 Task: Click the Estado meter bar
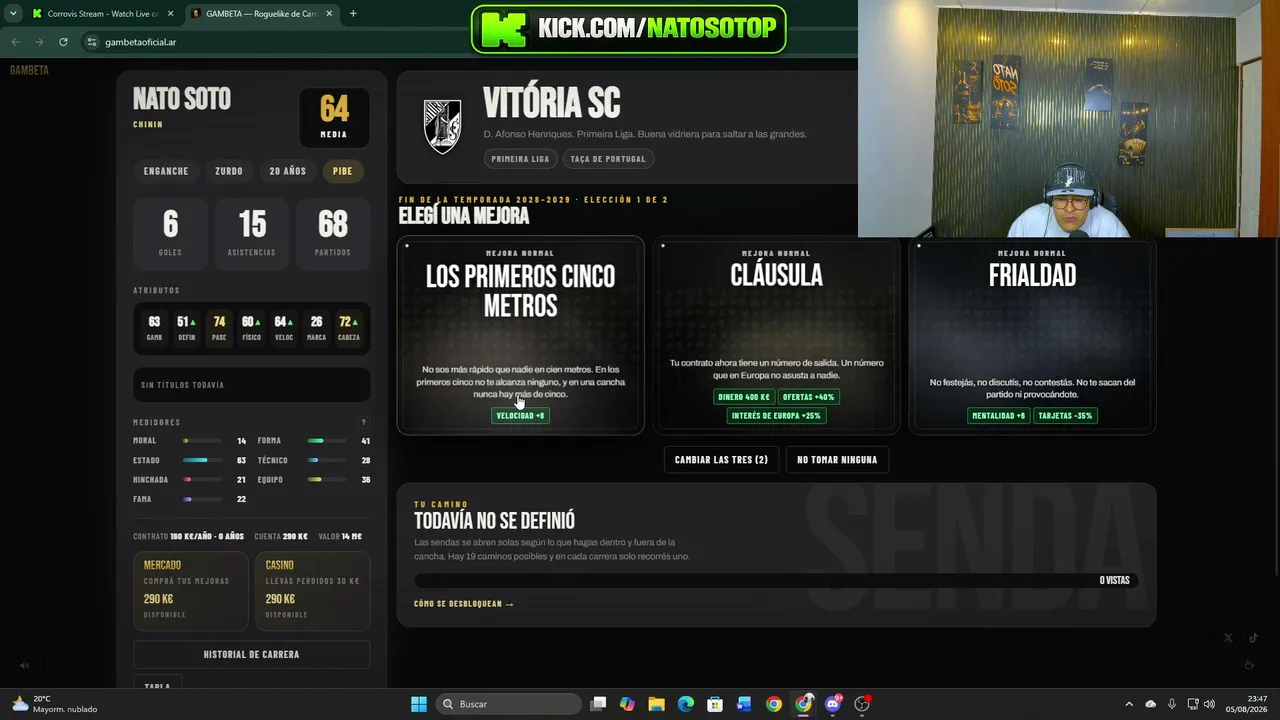[x=202, y=460]
